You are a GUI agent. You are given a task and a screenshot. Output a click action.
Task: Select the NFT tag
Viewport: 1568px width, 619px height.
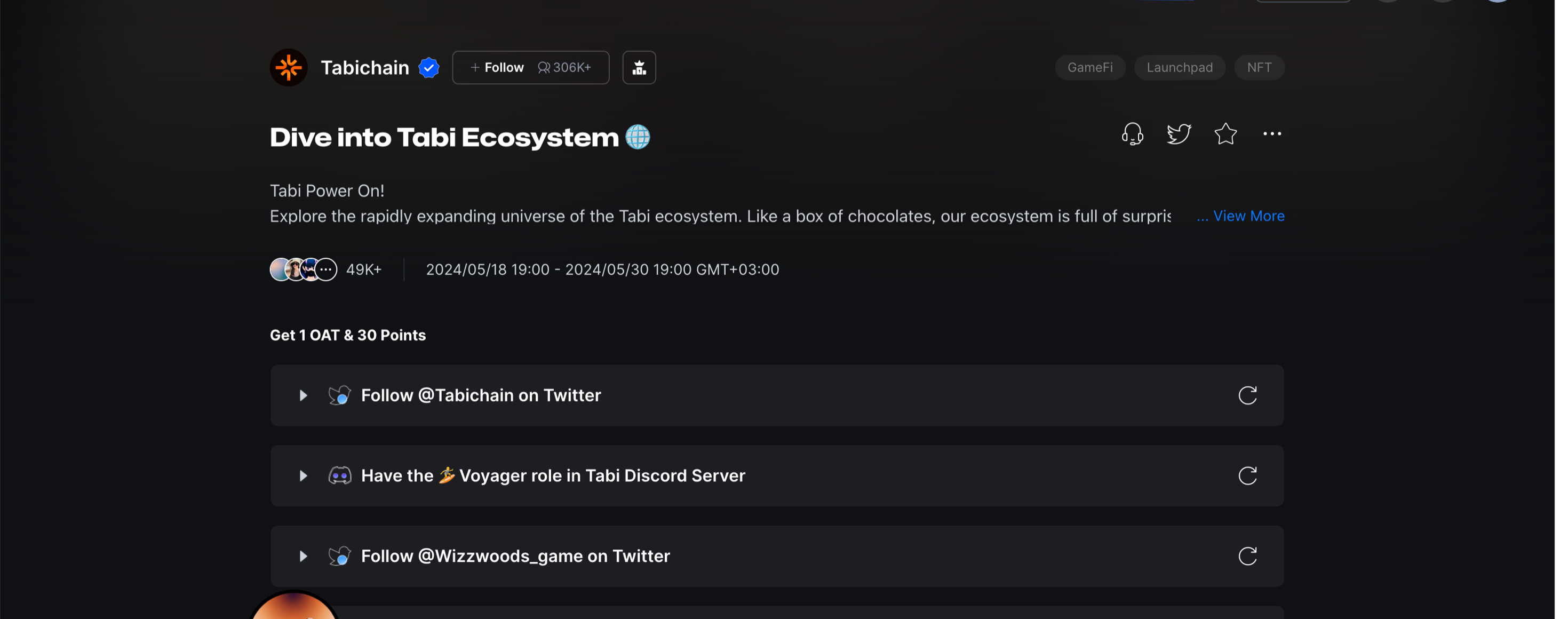click(1259, 68)
